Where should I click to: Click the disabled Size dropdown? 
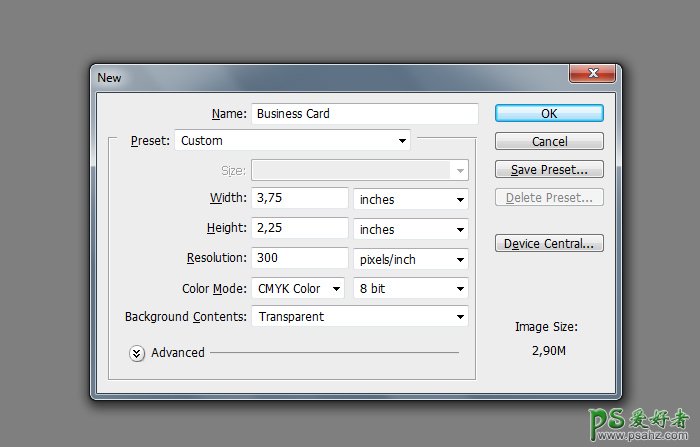coord(359,171)
